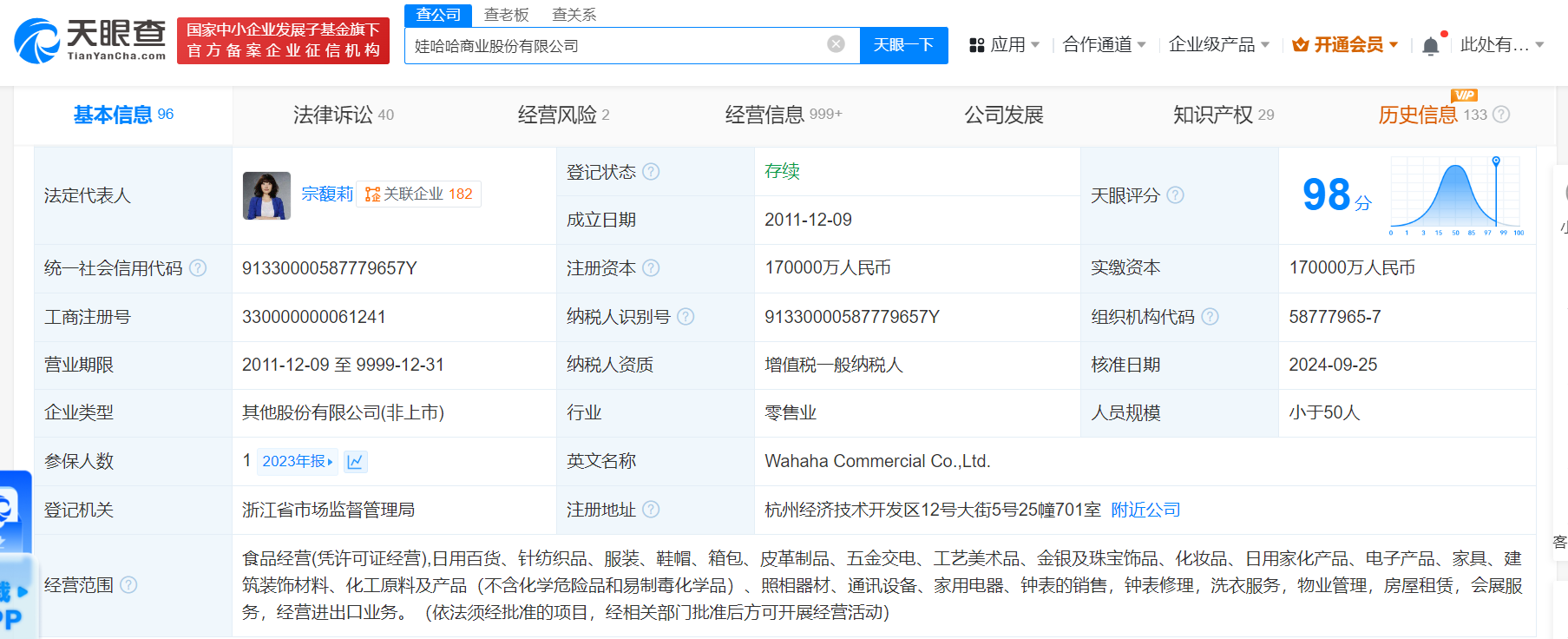1568x639 pixels.
Task: Expand the 此处有… account dropdown
Action: pyautogui.click(x=1539, y=45)
